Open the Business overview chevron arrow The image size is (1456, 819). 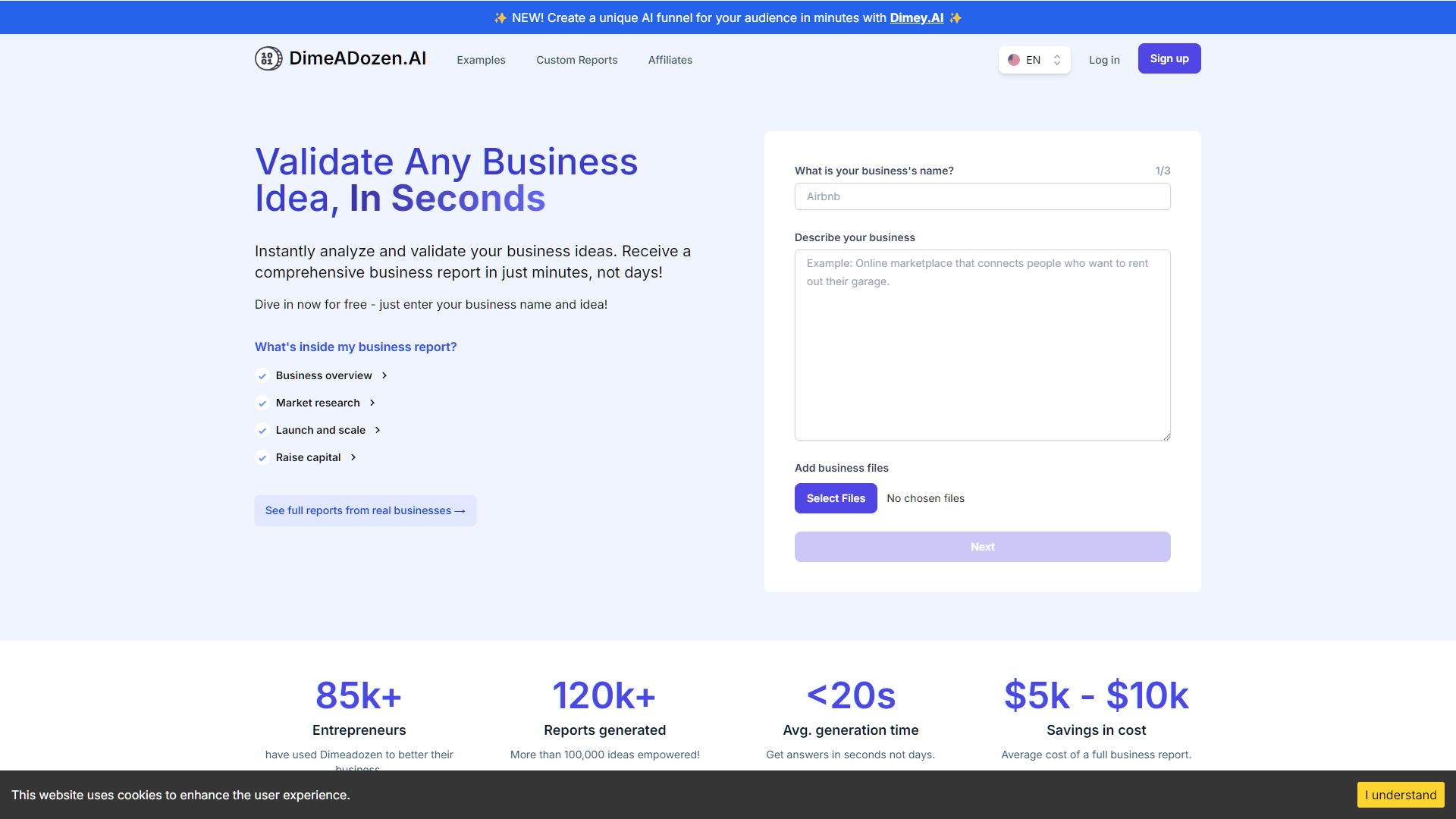tap(384, 375)
